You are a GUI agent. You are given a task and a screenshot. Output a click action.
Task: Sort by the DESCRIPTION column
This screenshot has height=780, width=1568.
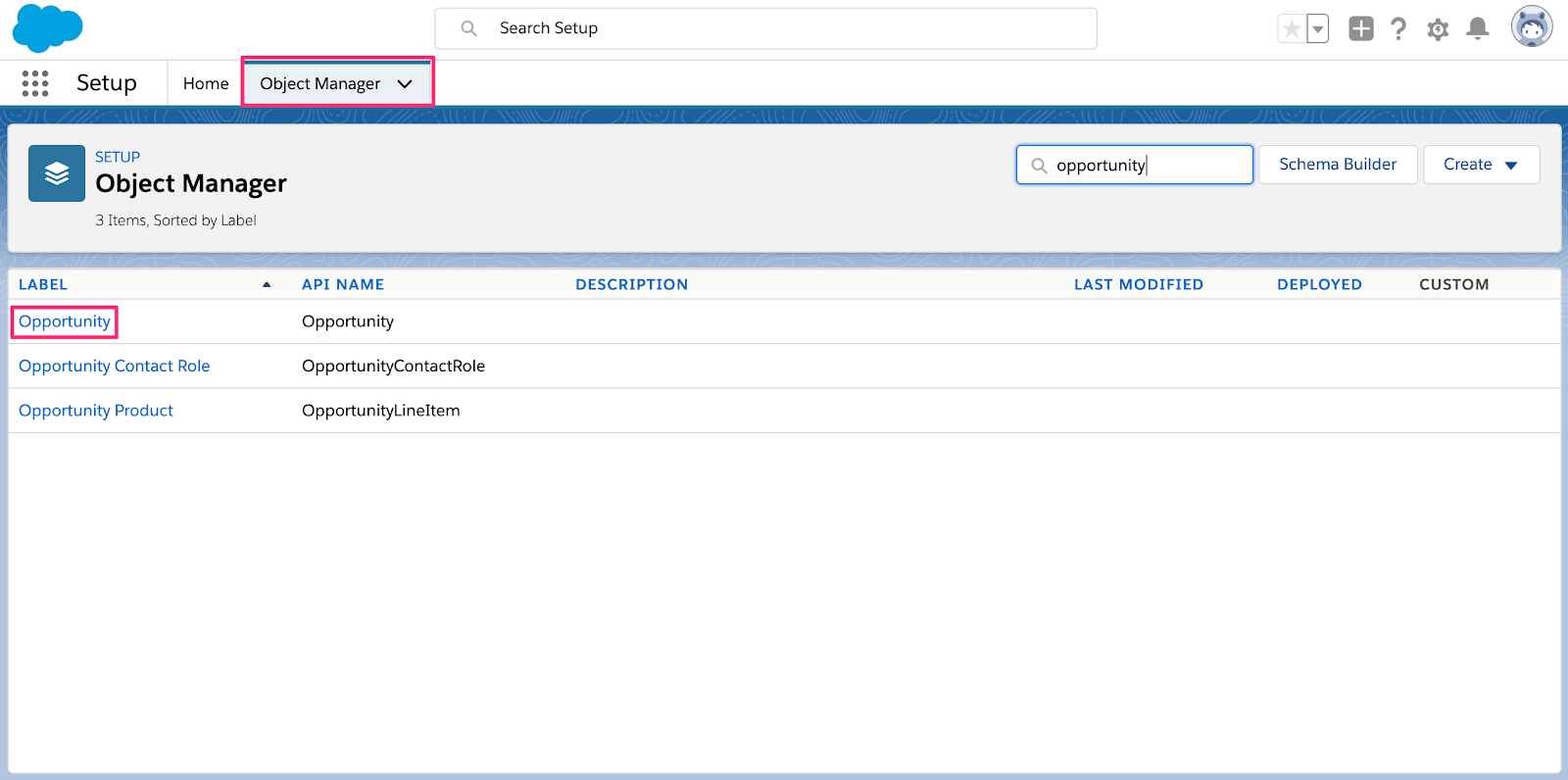(x=632, y=284)
